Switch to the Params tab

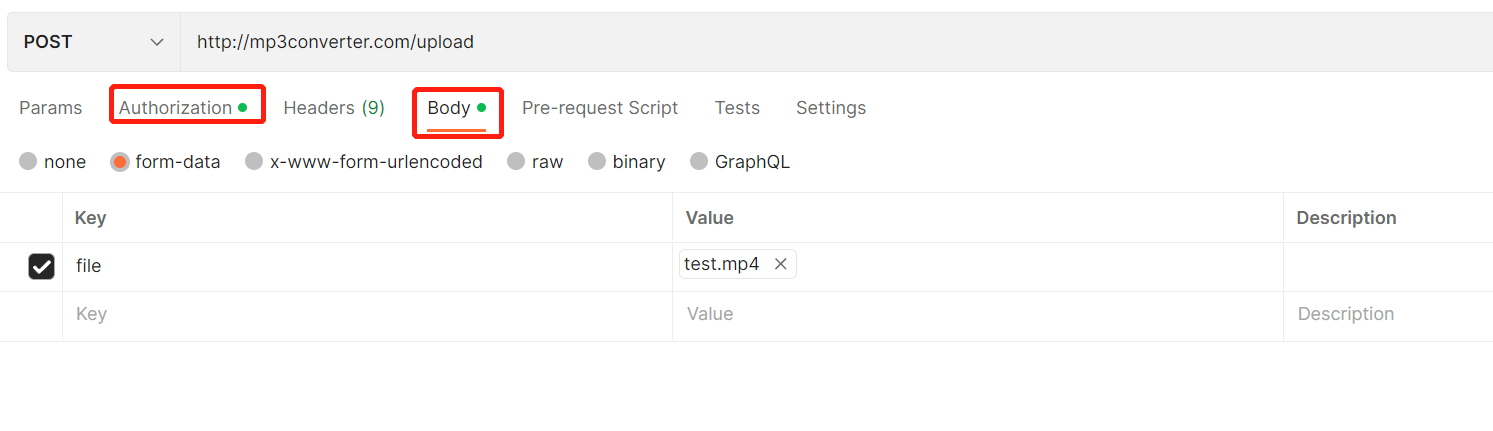tap(51, 108)
